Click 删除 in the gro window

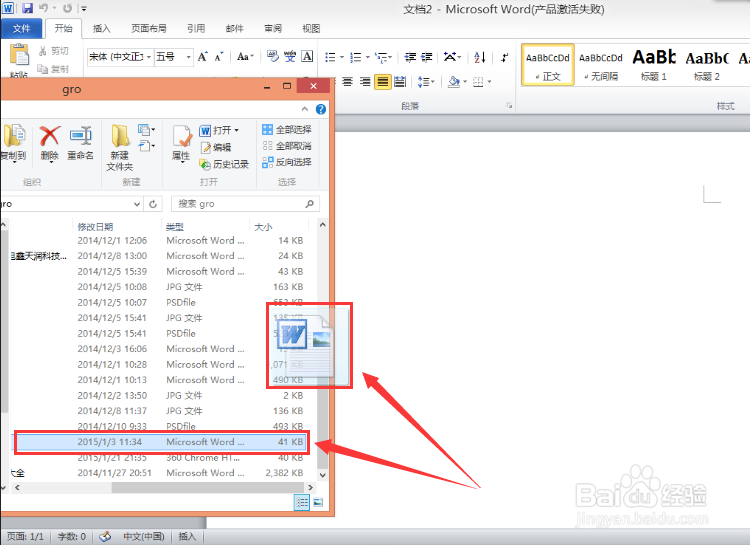click(x=50, y=143)
